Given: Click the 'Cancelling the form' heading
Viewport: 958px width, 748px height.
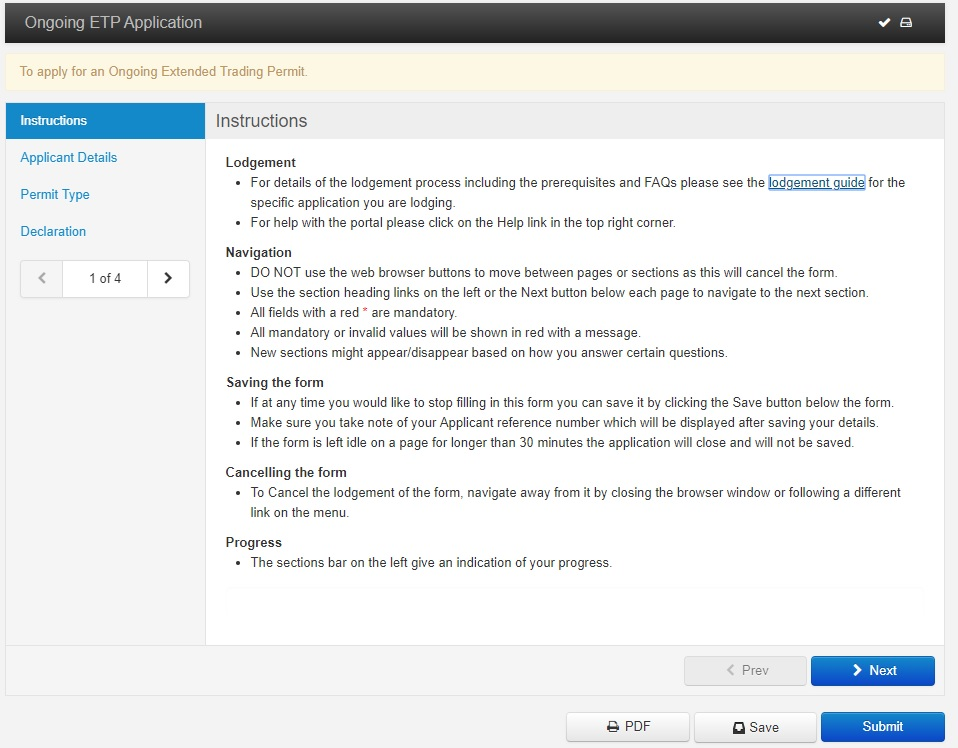Looking at the screenshot, I should point(286,472).
